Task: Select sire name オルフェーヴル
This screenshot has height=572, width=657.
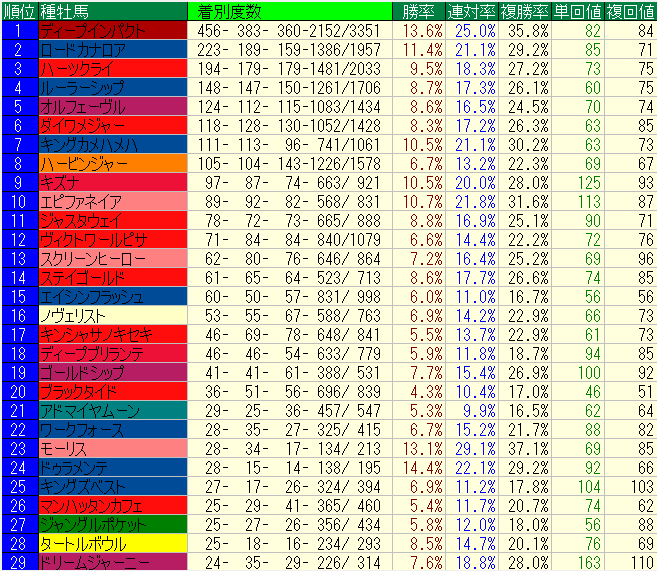Action: pos(113,106)
